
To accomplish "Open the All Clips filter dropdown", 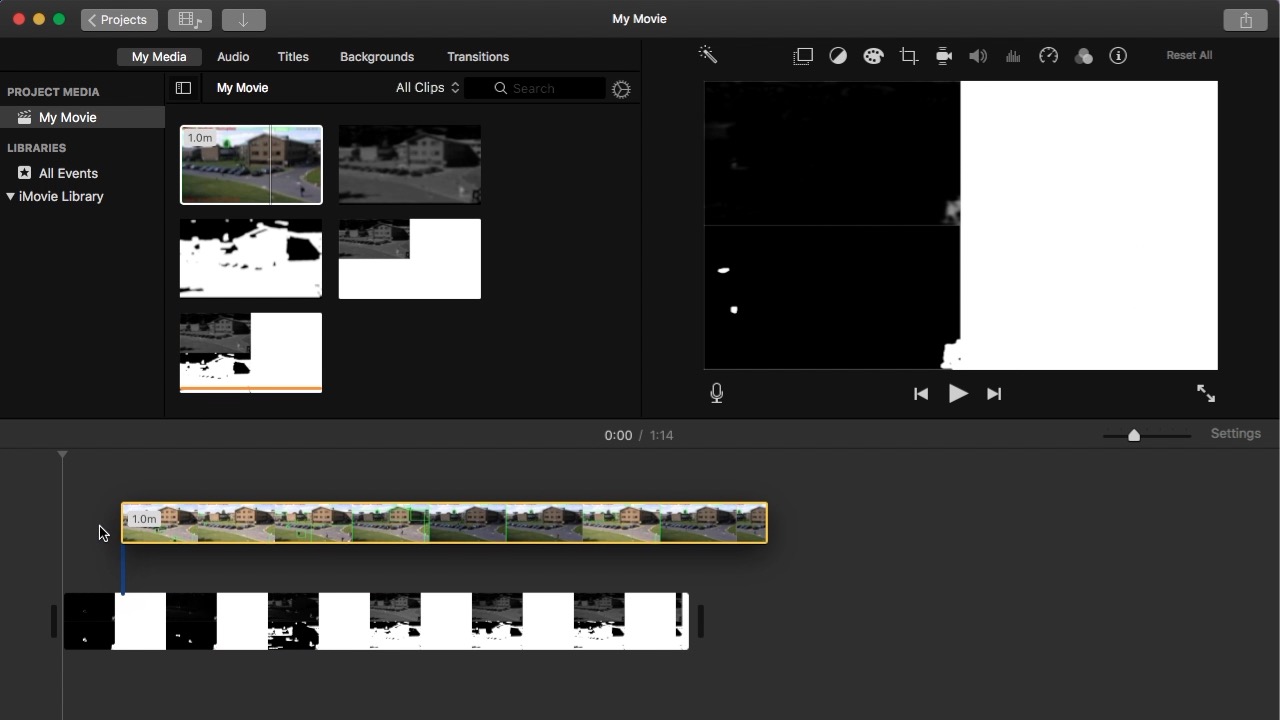I will 427,87.
